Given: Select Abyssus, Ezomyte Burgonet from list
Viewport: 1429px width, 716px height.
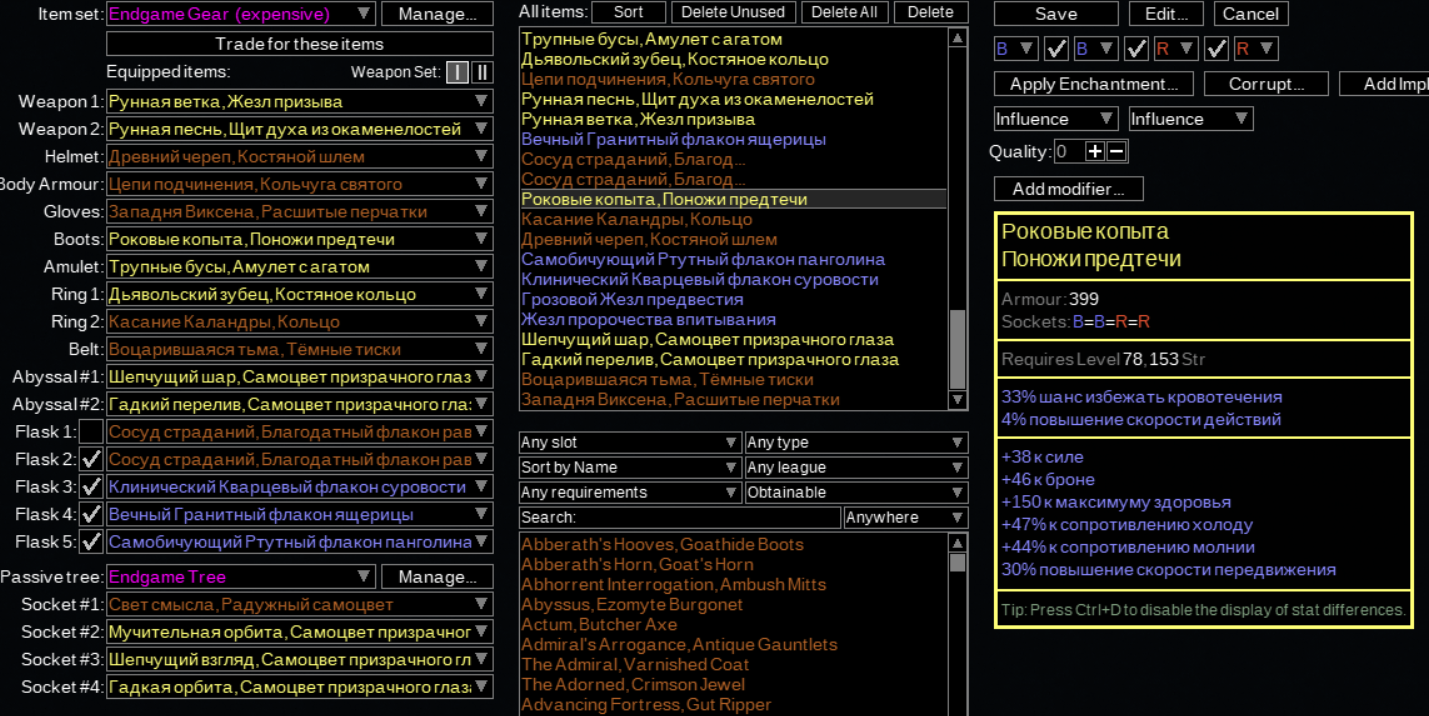Looking at the screenshot, I should pyautogui.click(x=632, y=604).
